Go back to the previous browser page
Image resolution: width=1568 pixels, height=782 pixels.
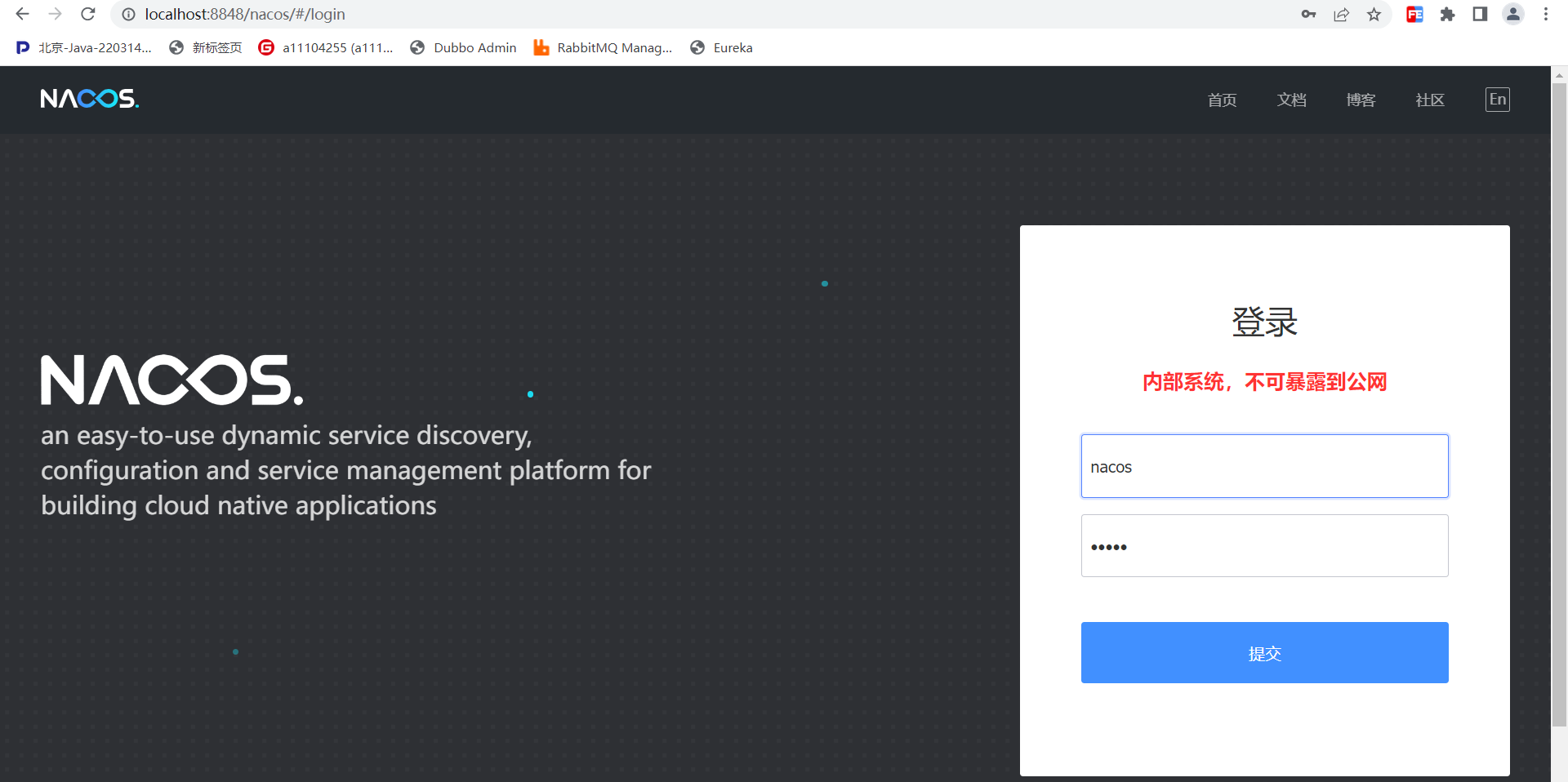[22, 14]
